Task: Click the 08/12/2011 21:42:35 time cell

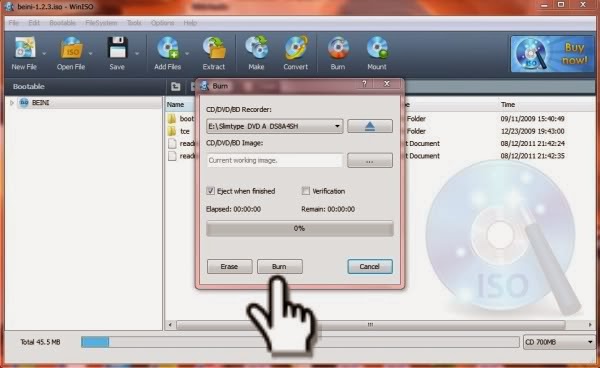Action: point(532,156)
